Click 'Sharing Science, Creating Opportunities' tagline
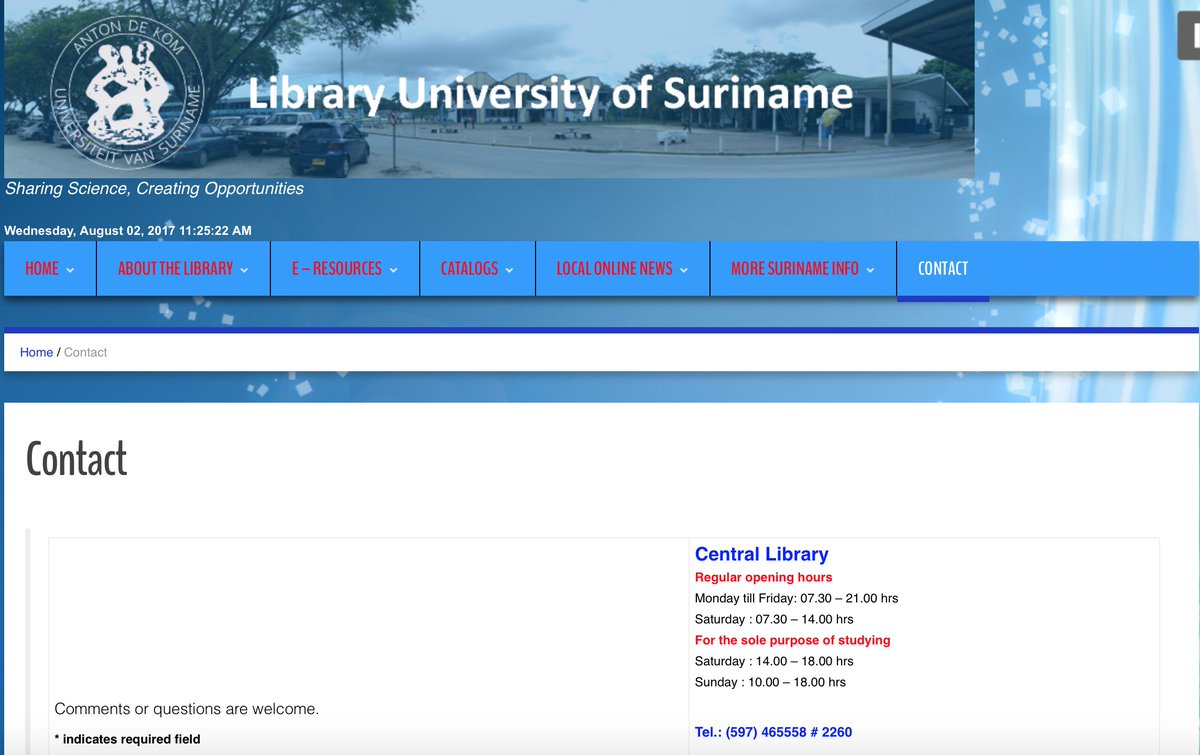The width and height of the screenshot is (1200, 755). pyautogui.click(x=154, y=188)
